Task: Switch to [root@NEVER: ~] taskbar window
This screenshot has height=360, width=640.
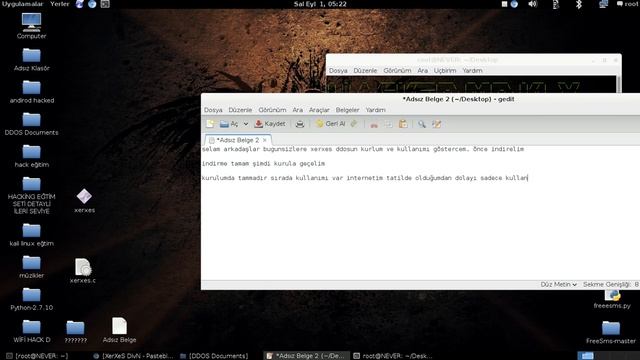Action: coord(38,356)
